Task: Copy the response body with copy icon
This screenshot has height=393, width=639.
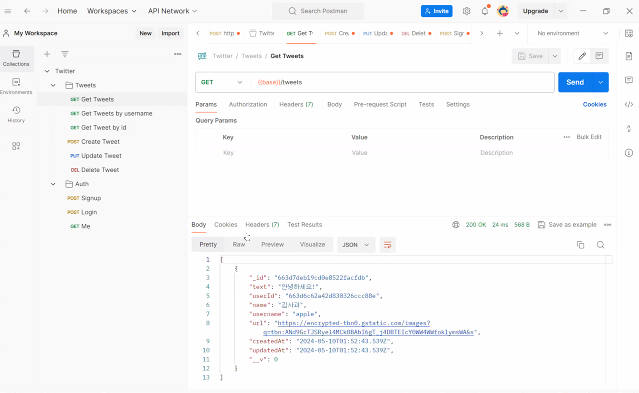Action: point(580,245)
